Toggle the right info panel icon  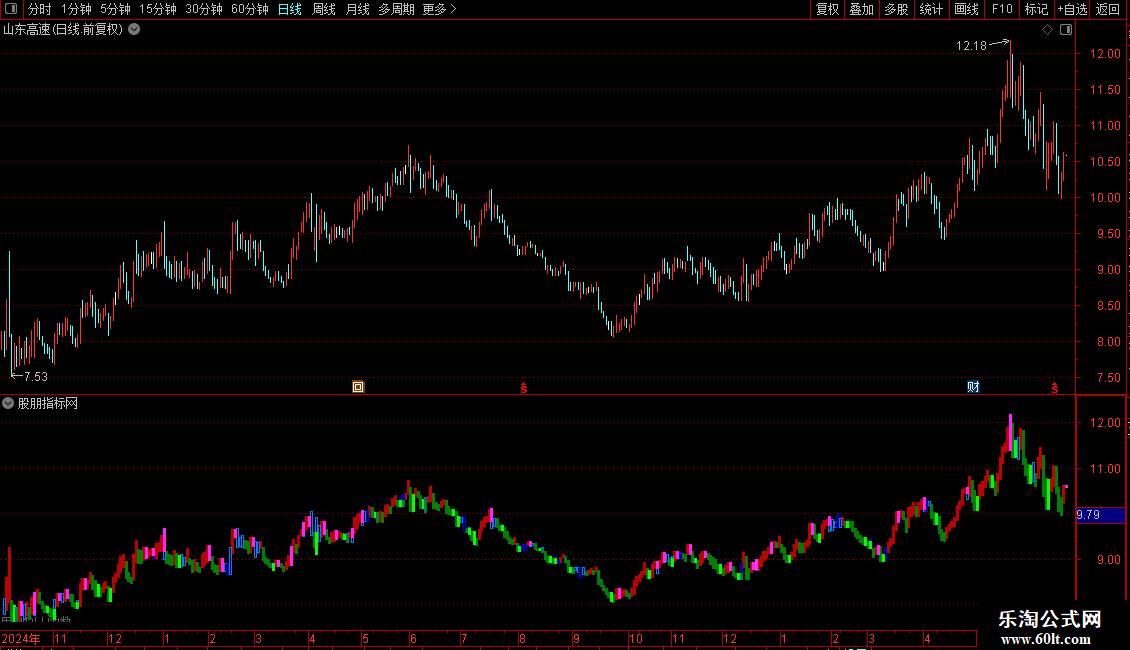[x=1066, y=30]
